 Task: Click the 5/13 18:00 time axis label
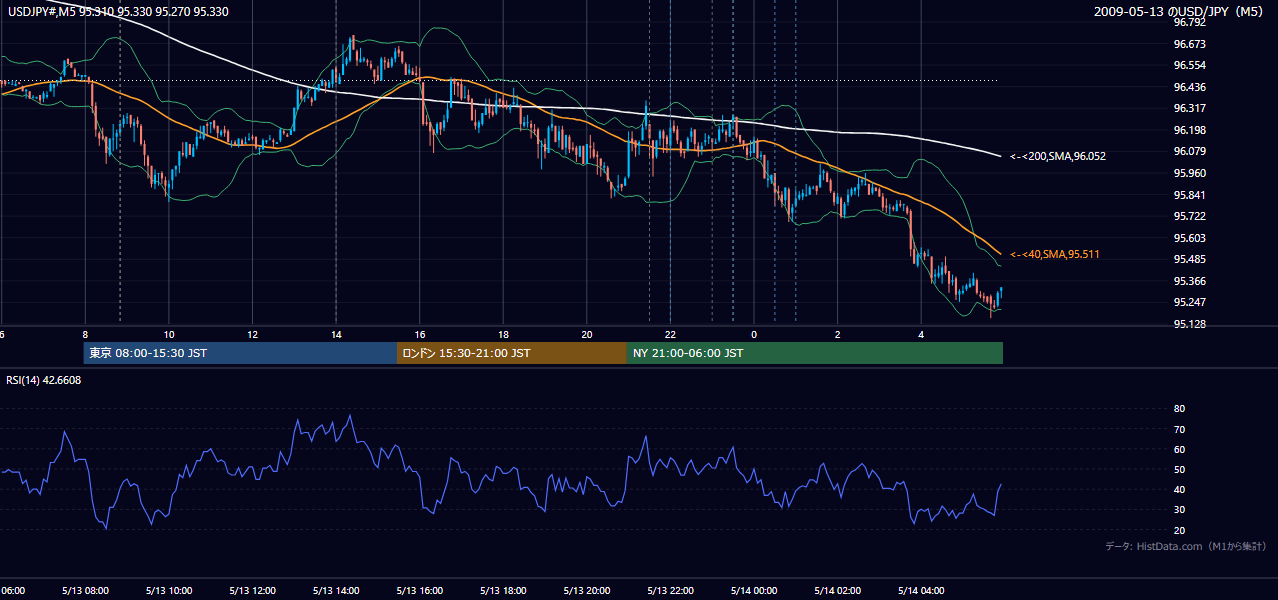pos(503,591)
